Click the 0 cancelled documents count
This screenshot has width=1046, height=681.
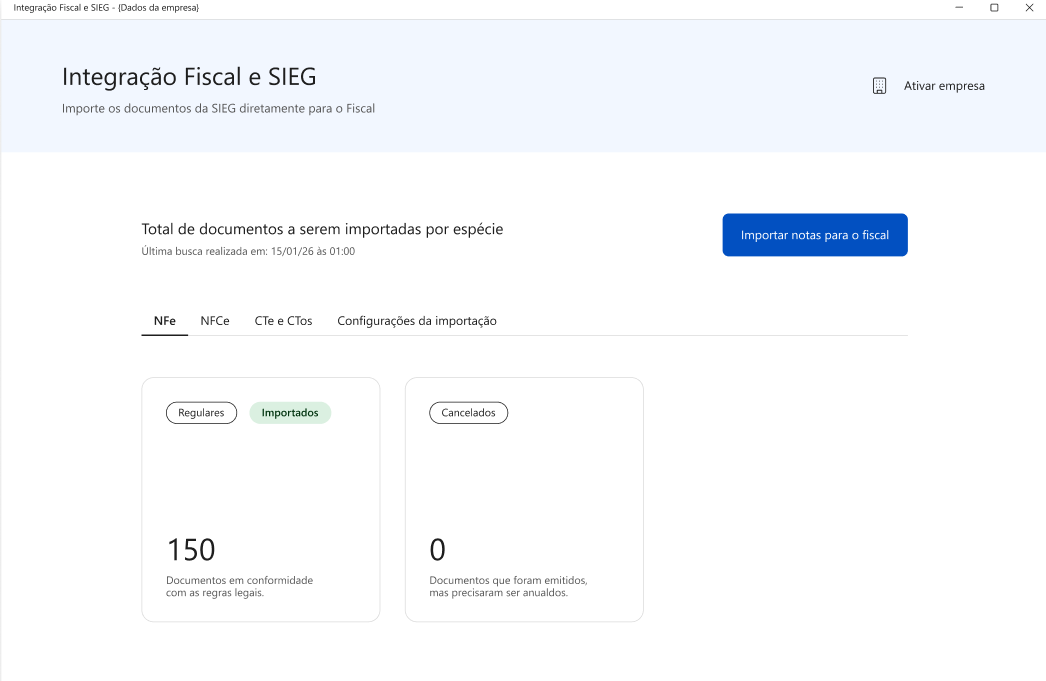[x=438, y=550]
